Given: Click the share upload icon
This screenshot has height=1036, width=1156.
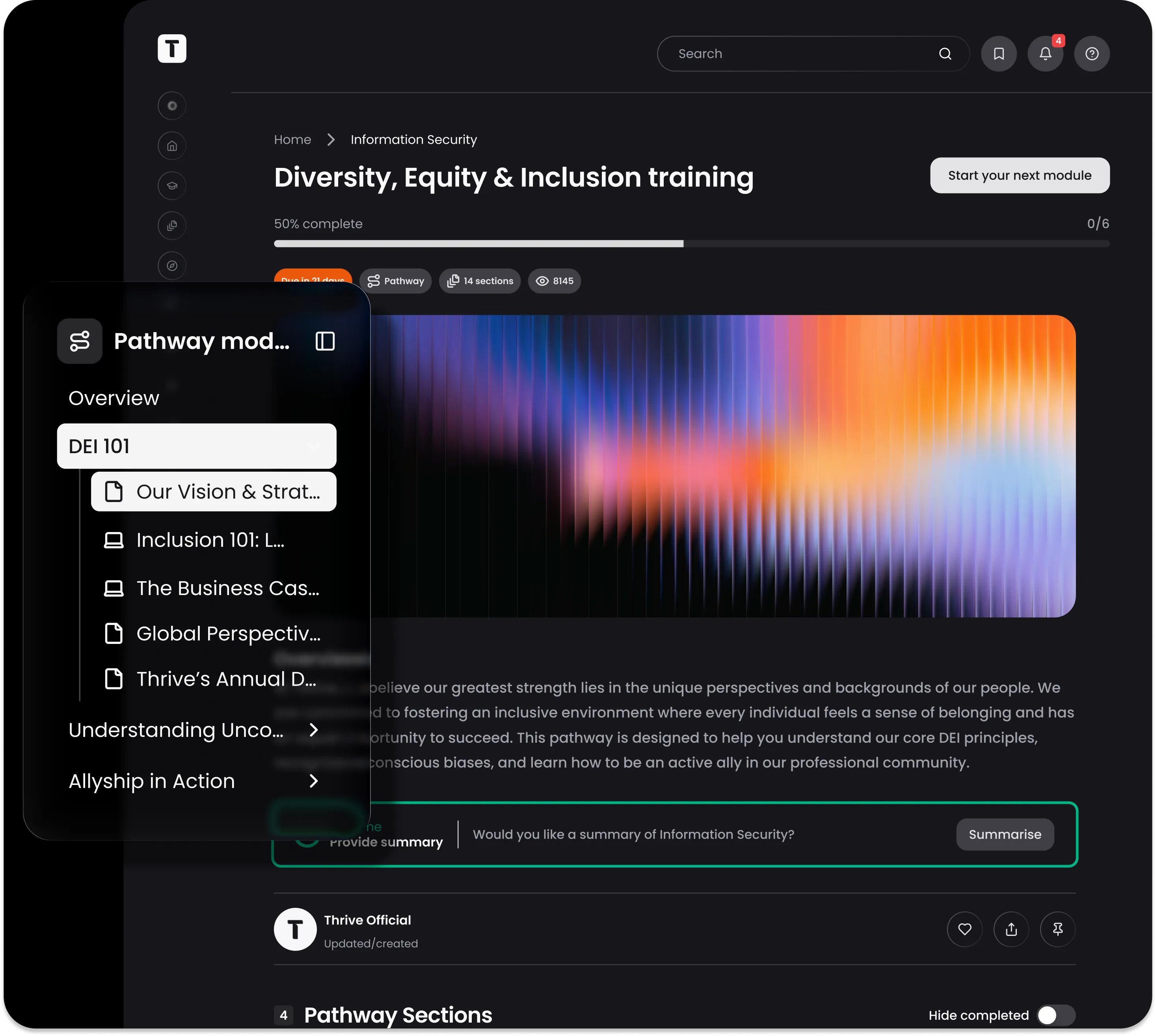Looking at the screenshot, I should coord(1011,929).
